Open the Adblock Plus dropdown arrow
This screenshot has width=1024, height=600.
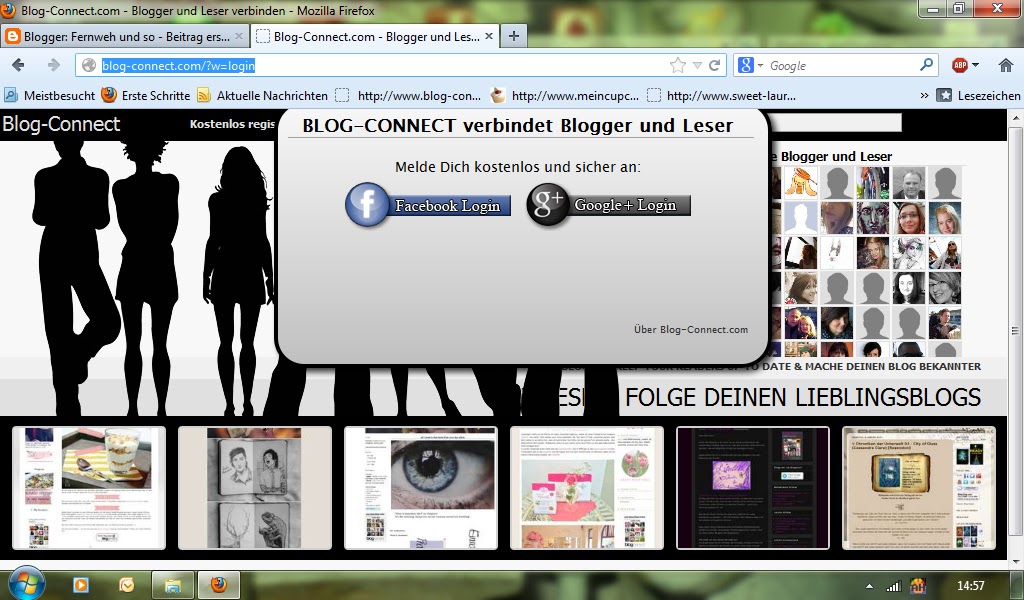(975, 65)
